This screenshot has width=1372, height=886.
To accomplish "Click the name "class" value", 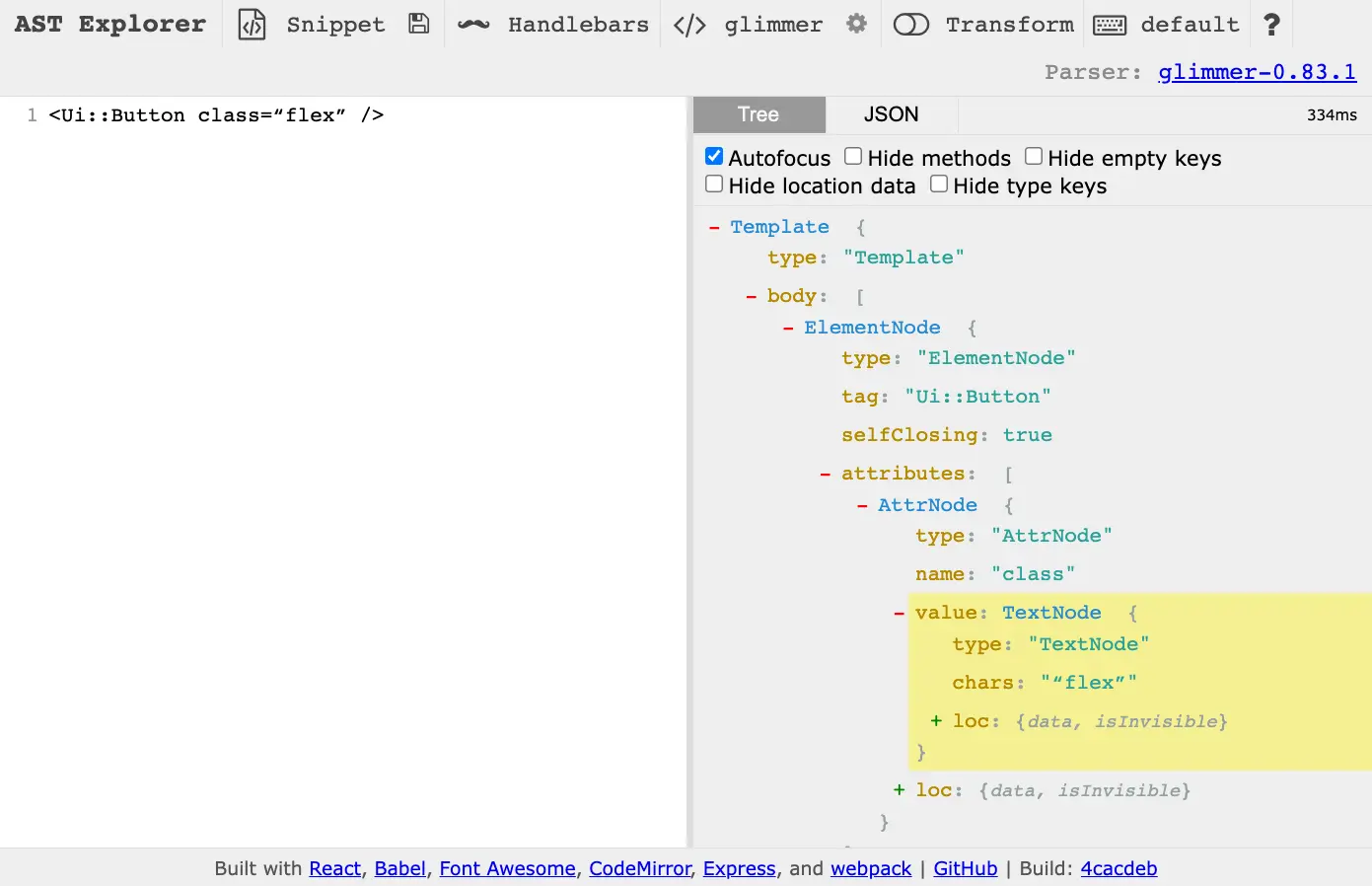I will click(1034, 574).
